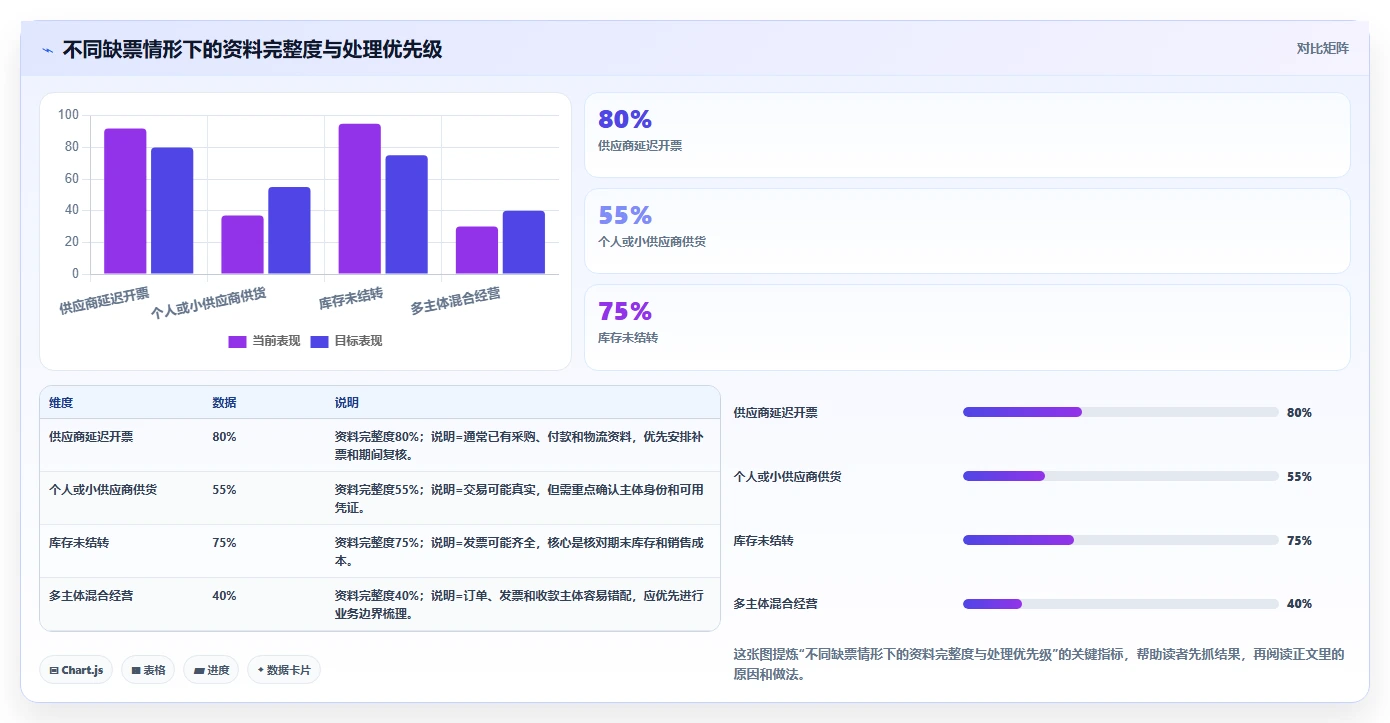Click the 当前表现 bar for 多主体混合经营
This screenshot has height=723, width=1390.
pyautogui.click(x=477, y=250)
